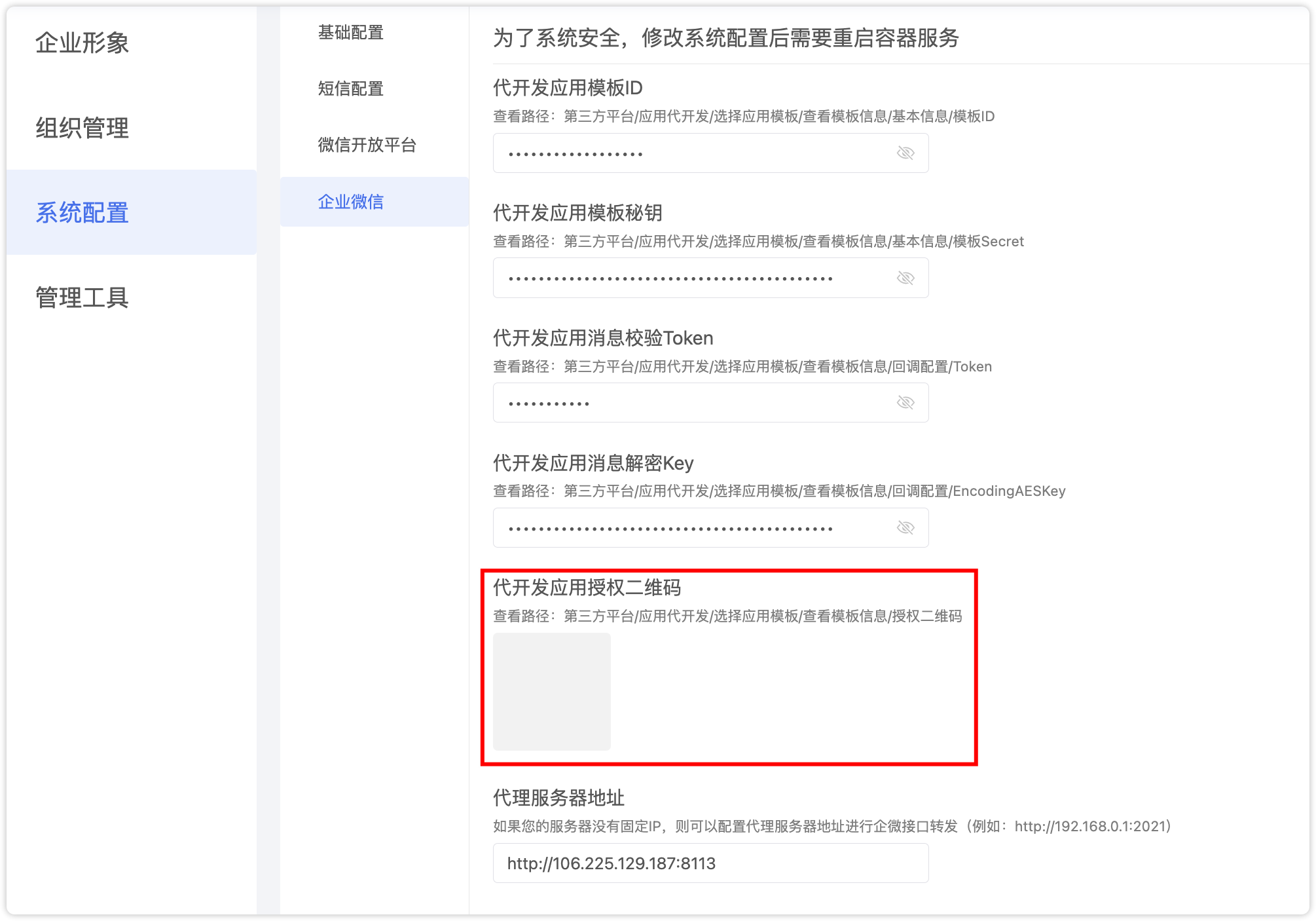Select 微信开放平台 configuration
Image resolution: width=1316 pixels, height=921 pixels.
(x=367, y=145)
